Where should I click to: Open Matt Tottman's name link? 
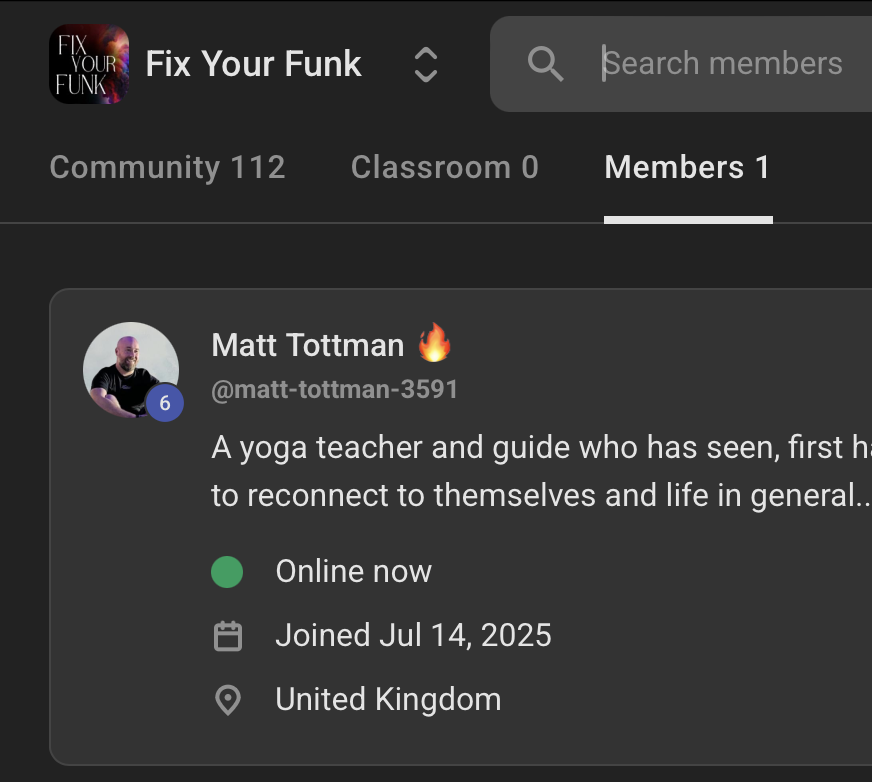[x=308, y=345]
